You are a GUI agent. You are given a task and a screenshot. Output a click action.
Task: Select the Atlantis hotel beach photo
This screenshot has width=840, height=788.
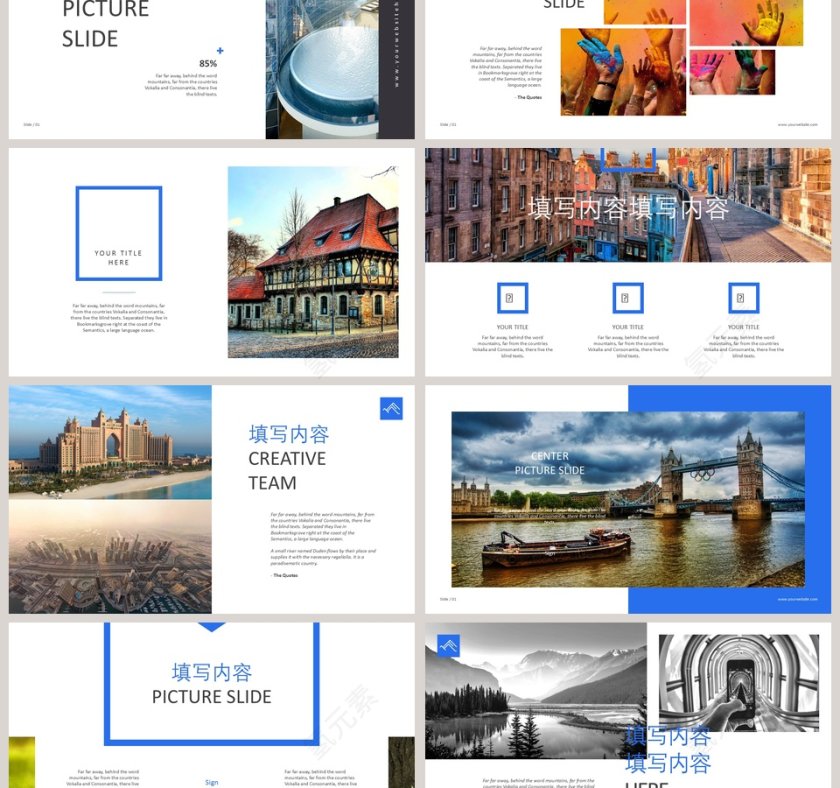[110, 442]
